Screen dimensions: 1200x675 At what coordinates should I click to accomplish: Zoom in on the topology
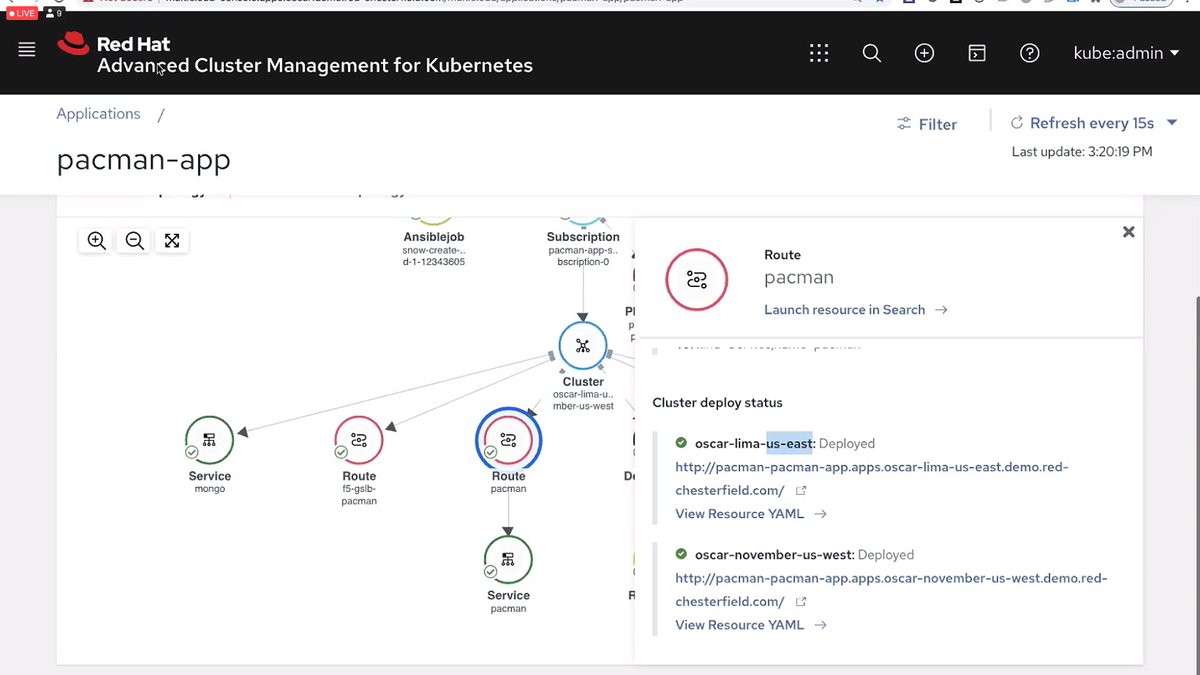97,240
